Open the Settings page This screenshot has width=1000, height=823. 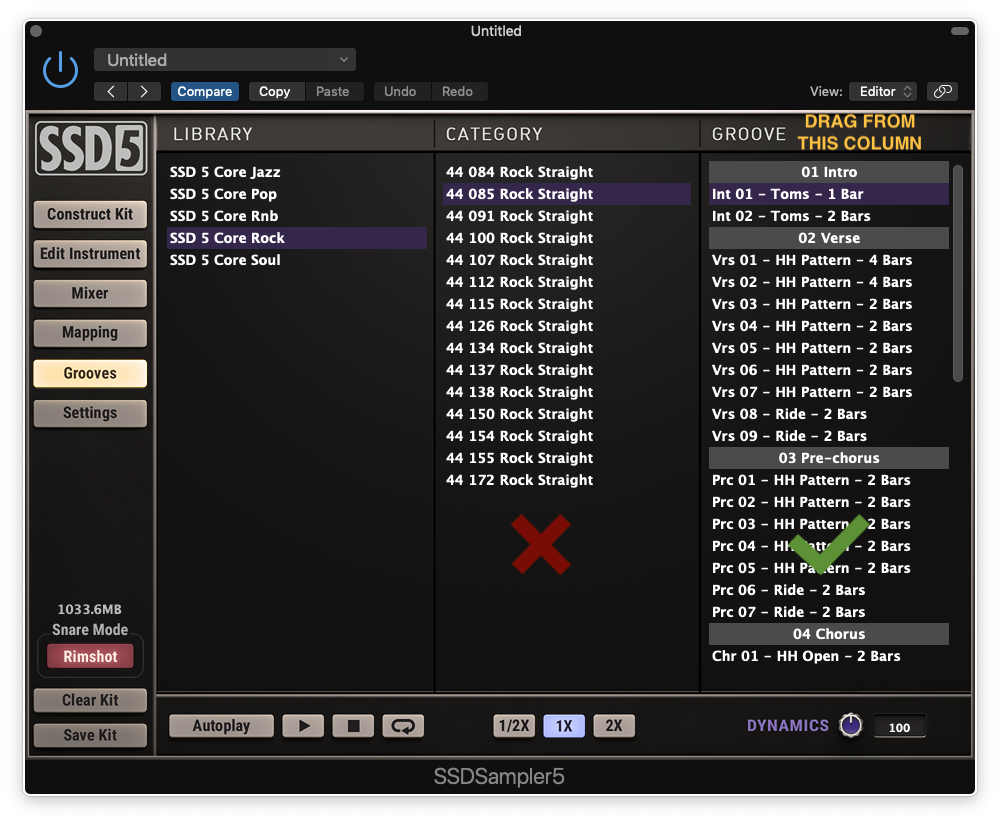(90, 413)
